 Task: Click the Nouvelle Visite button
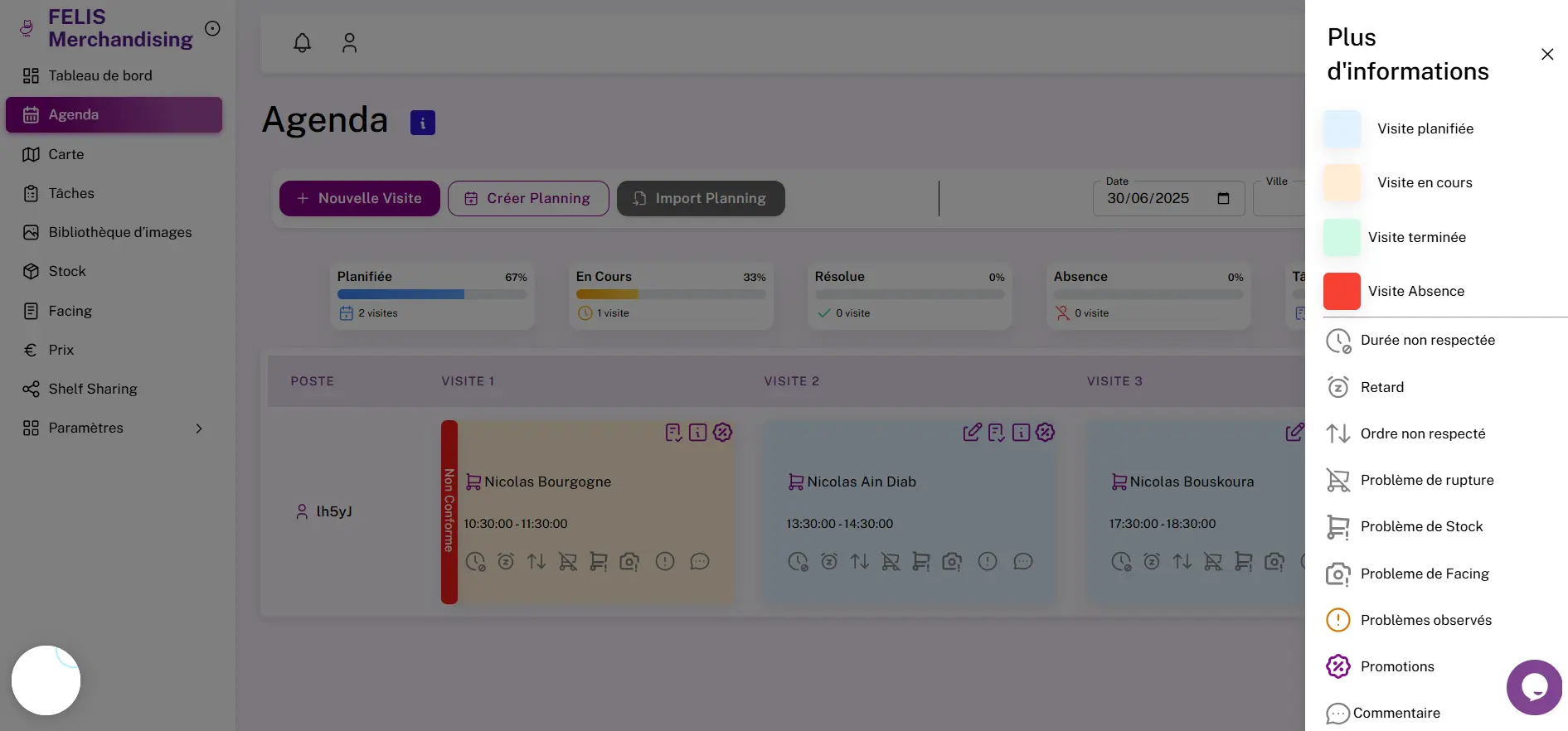[359, 199]
